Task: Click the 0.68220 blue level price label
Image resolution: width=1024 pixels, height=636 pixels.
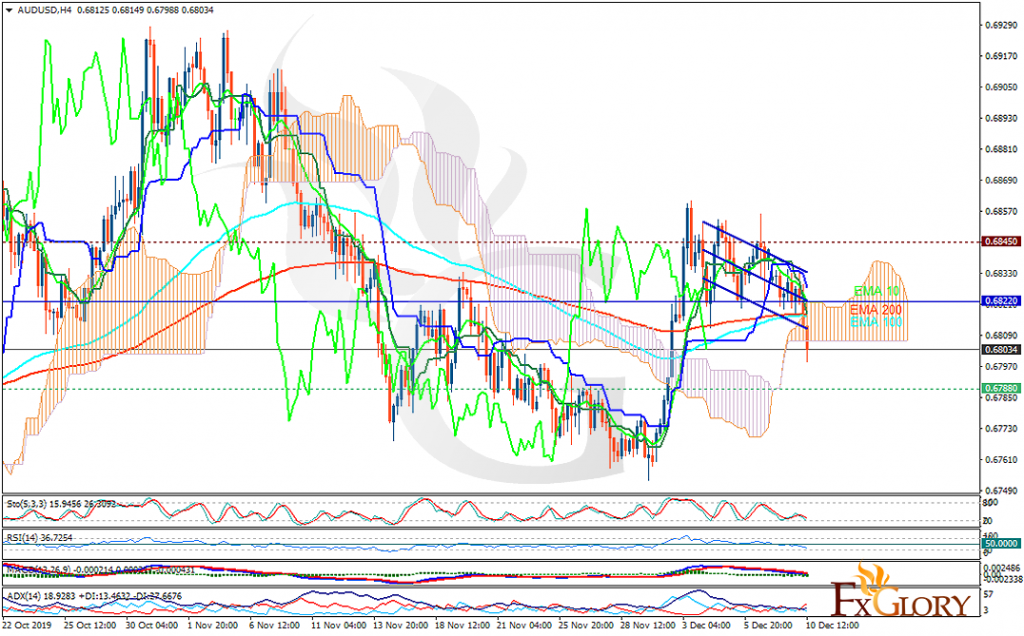Action: [x=1001, y=301]
